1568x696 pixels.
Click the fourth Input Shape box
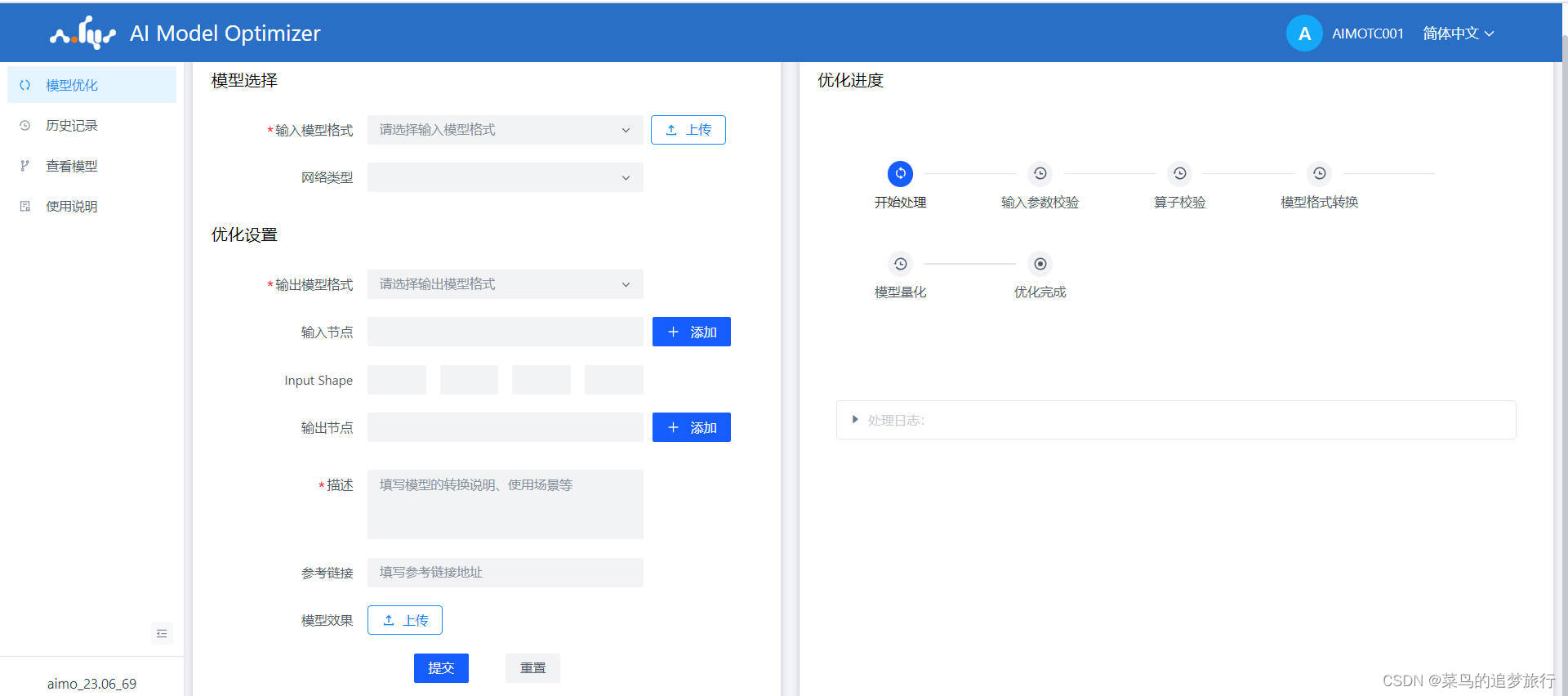click(x=614, y=380)
